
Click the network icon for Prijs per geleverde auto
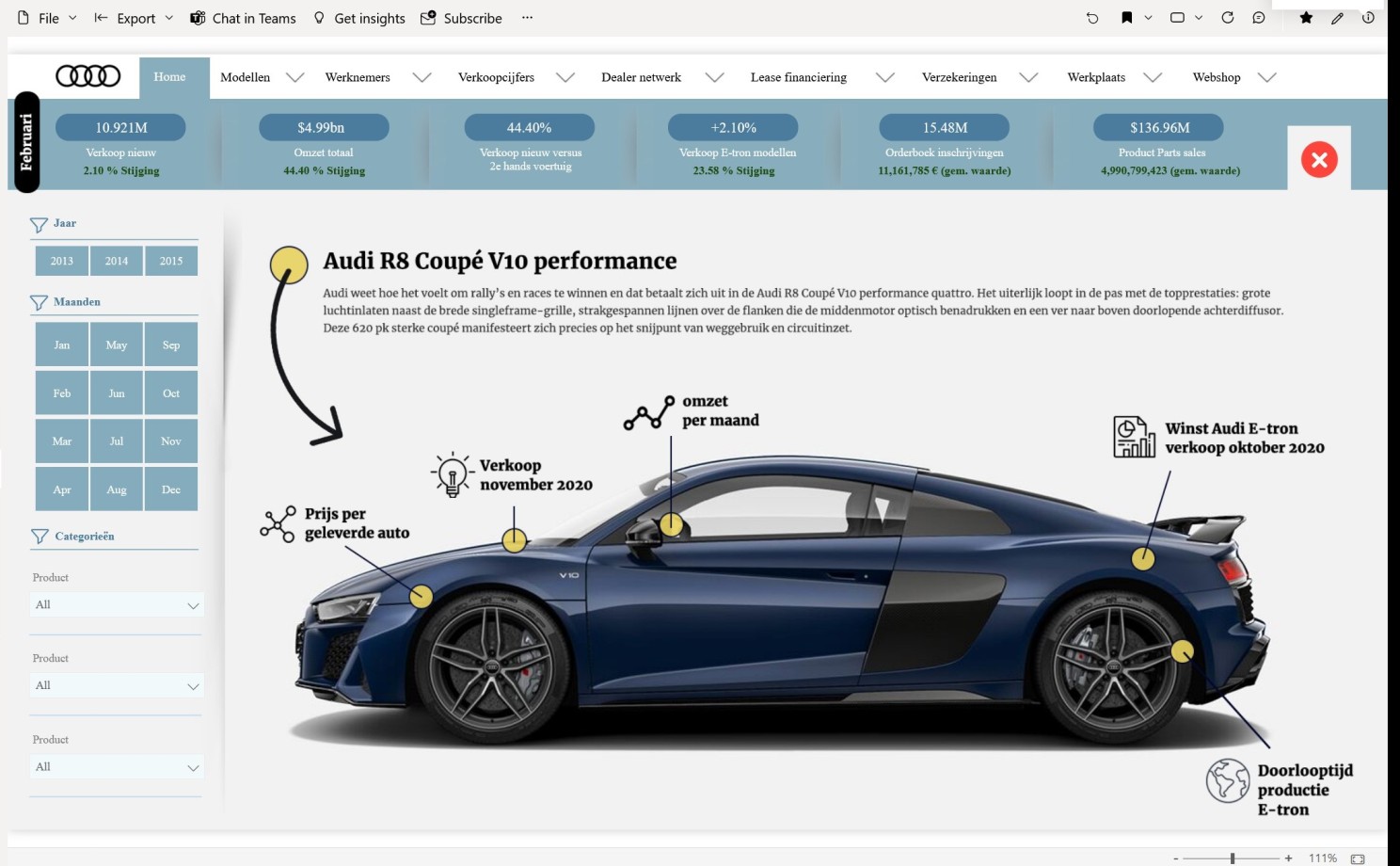click(x=278, y=524)
